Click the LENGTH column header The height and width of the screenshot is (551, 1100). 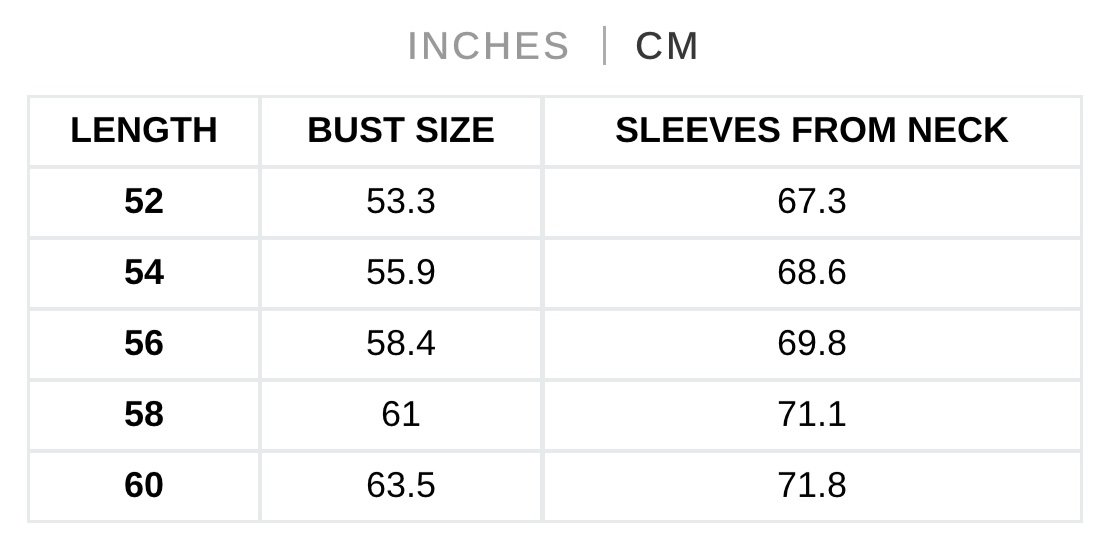click(x=144, y=131)
